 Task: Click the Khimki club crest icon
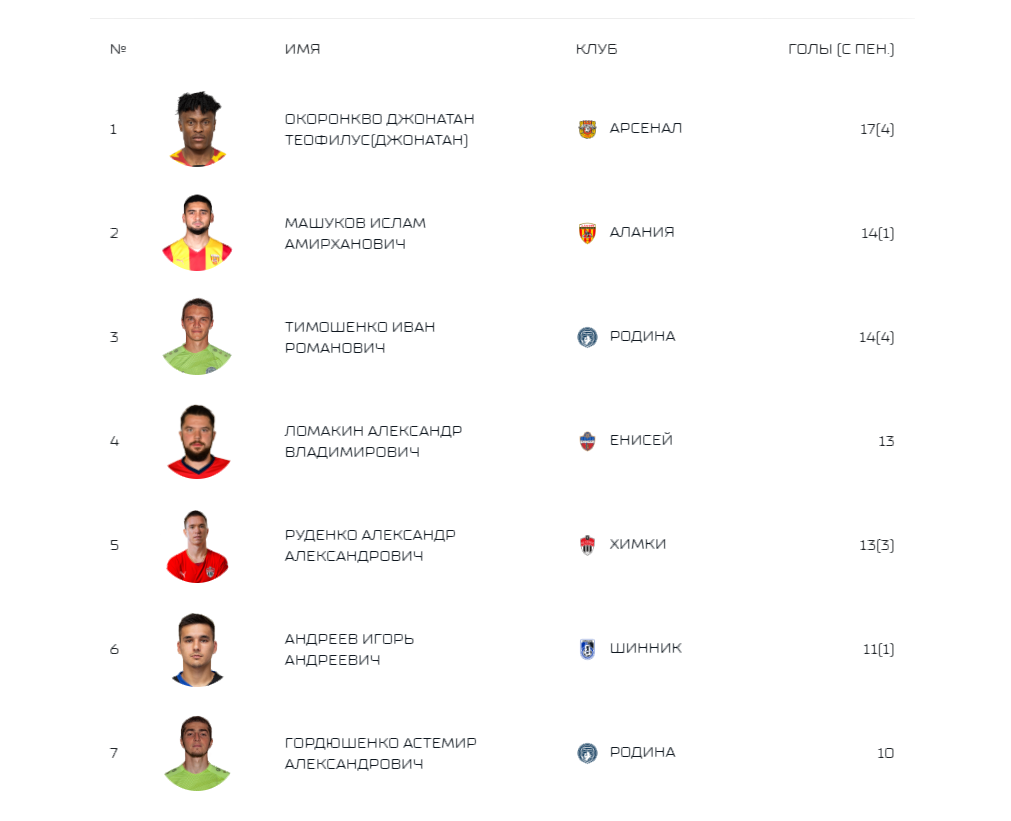pos(587,545)
